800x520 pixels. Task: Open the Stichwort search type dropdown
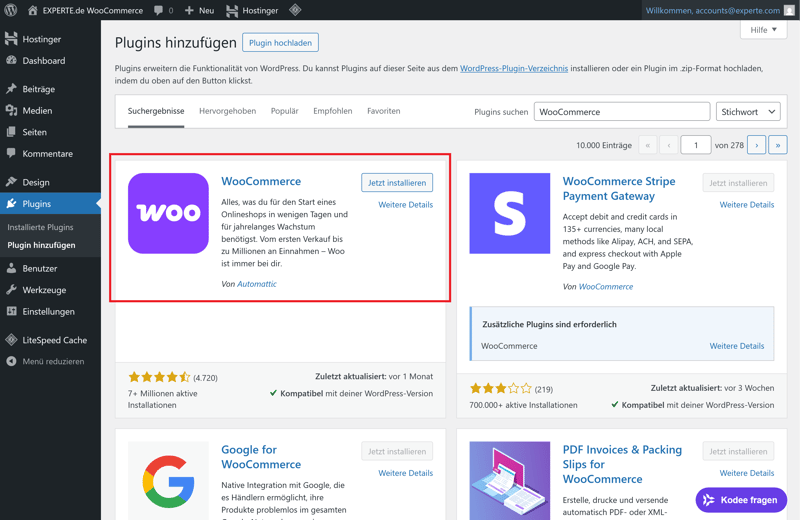click(x=747, y=112)
